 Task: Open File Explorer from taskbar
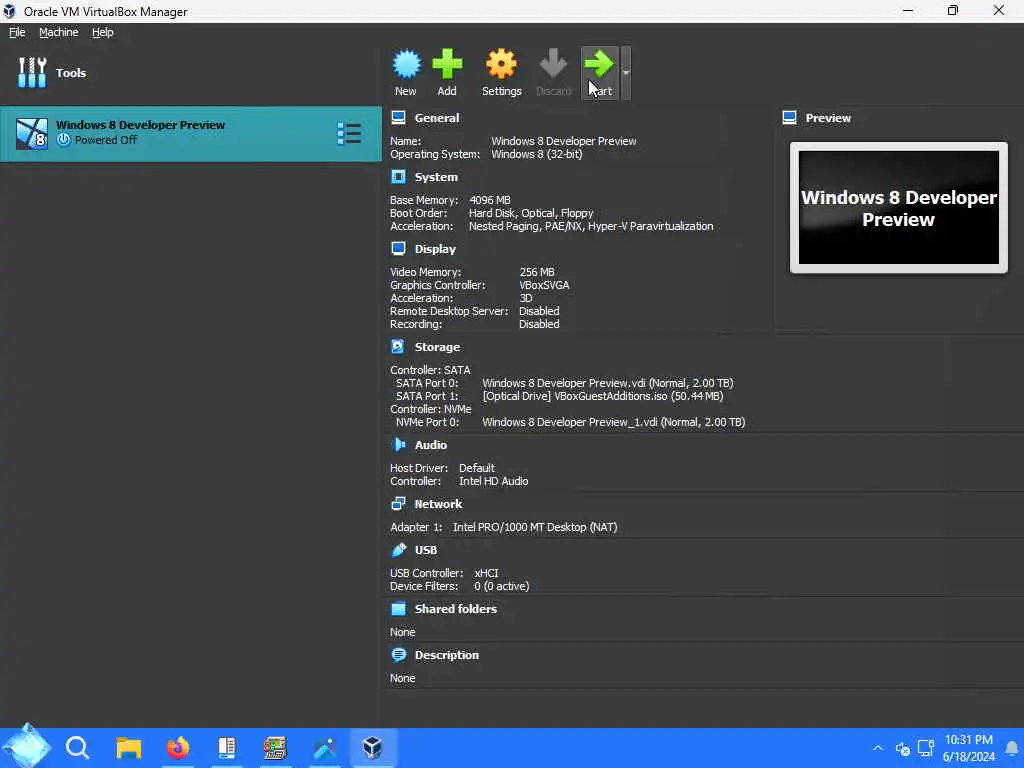pos(129,747)
